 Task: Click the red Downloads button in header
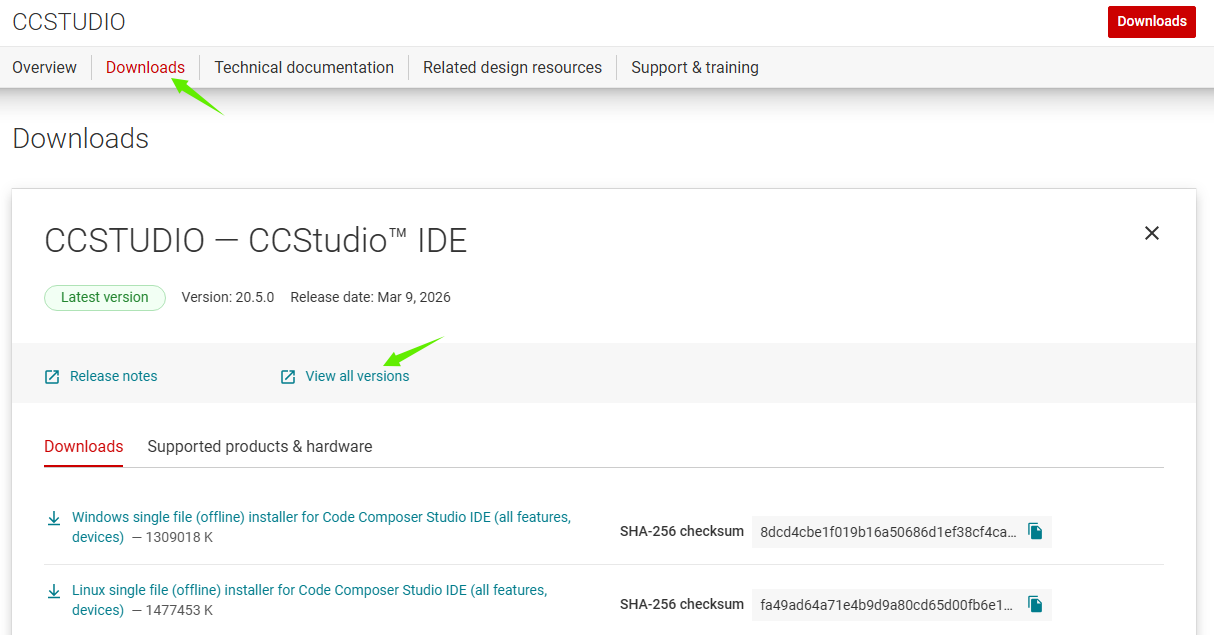click(x=1151, y=22)
